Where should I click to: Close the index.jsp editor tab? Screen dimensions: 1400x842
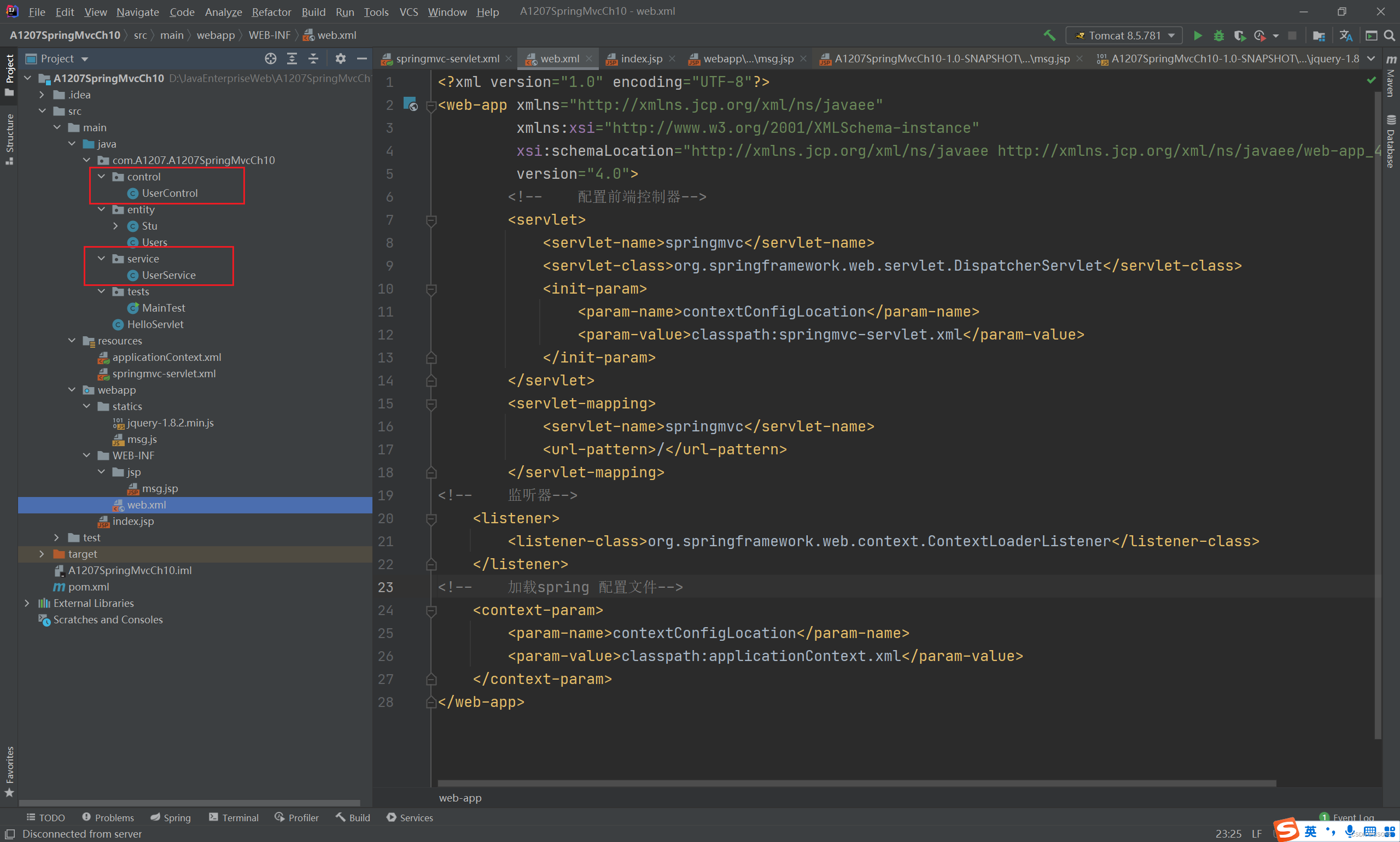(672, 59)
